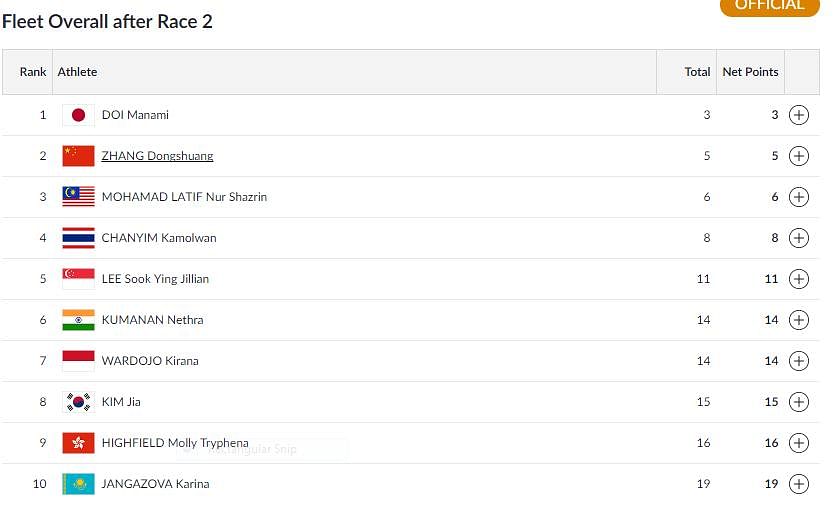
Task: Open HIGHFIELD Molly Tryphena details plus icon
Action: [x=798, y=443]
